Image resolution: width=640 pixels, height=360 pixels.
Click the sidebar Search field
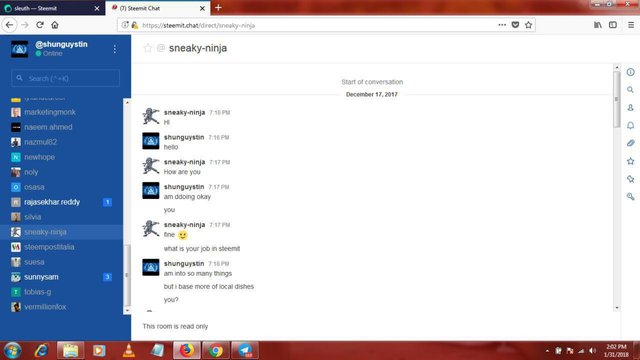tap(65, 78)
